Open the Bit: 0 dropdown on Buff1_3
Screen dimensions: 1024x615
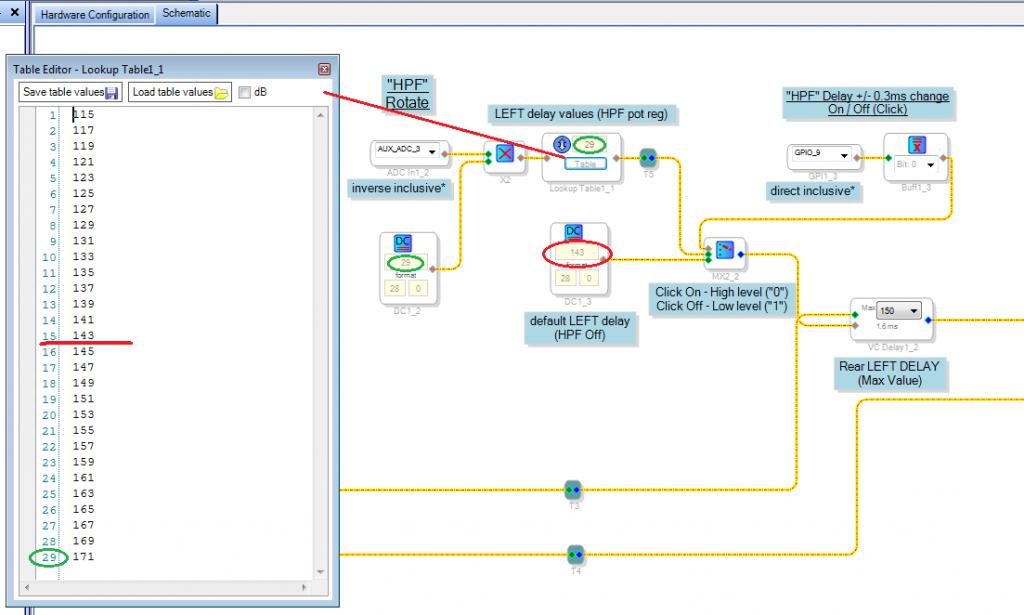[x=930, y=164]
